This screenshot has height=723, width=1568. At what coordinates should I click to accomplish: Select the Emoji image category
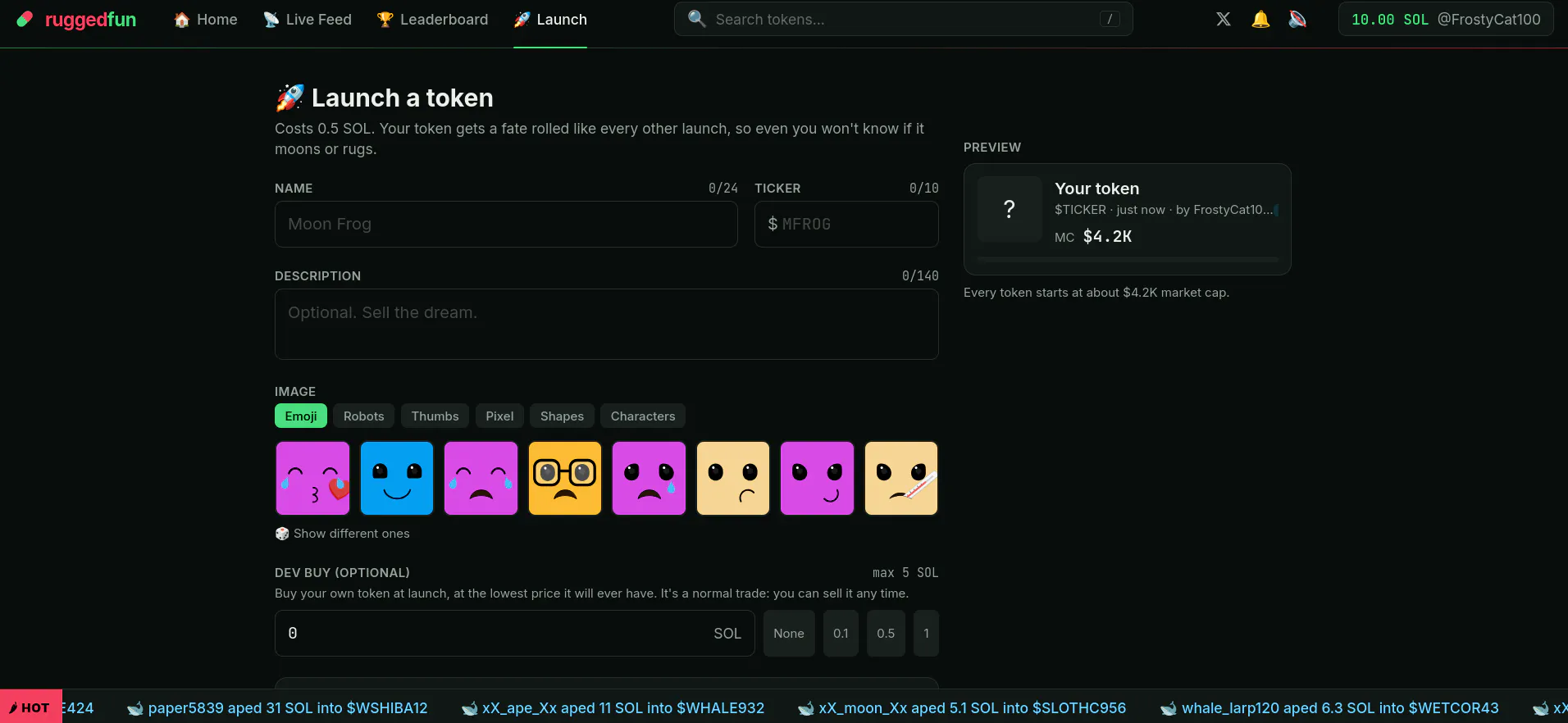[301, 416]
